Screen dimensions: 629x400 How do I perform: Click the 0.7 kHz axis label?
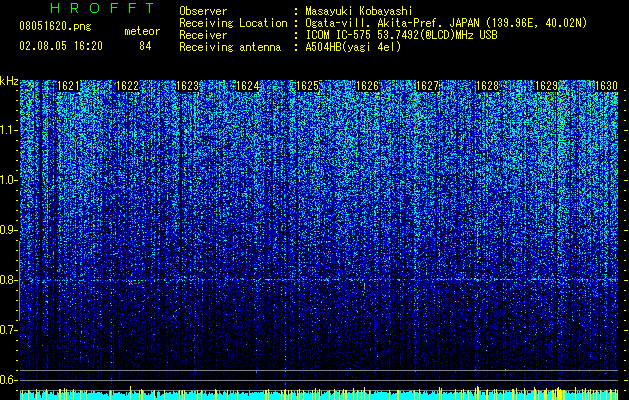[8, 330]
